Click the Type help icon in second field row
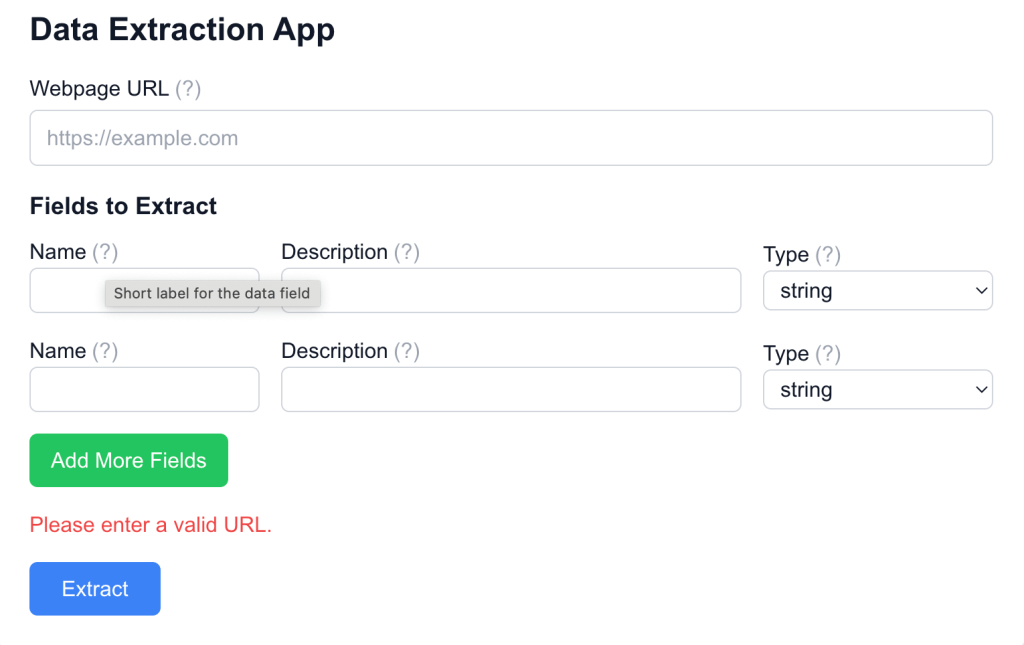1024x645 pixels. pyautogui.click(x=828, y=354)
